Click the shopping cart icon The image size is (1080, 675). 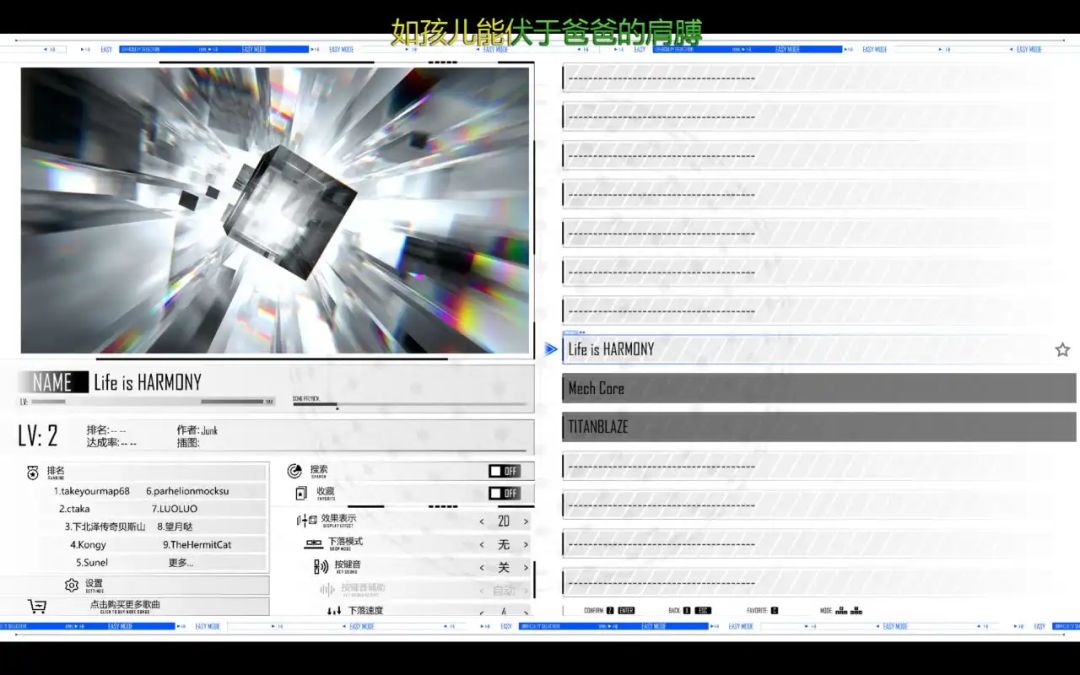(x=37, y=606)
